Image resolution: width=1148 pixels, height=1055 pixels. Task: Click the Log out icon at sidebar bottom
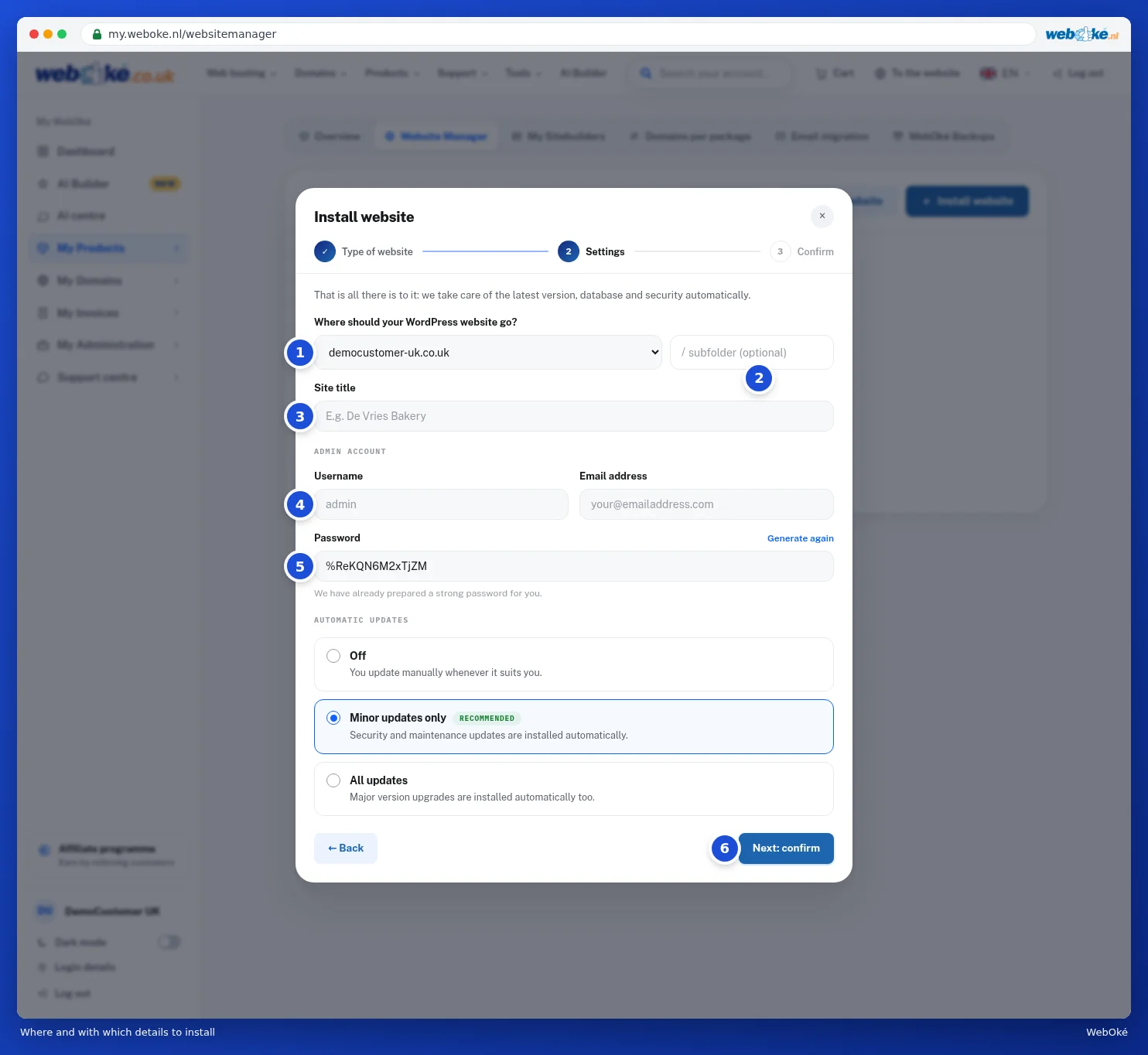(x=43, y=994)
